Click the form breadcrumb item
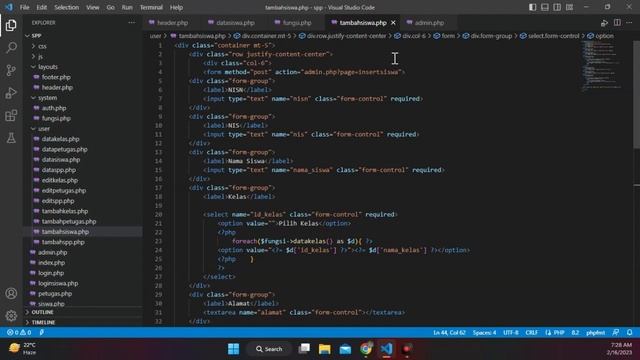The height and width of the screenshot is (360, 640). click(x=448, y=36)
